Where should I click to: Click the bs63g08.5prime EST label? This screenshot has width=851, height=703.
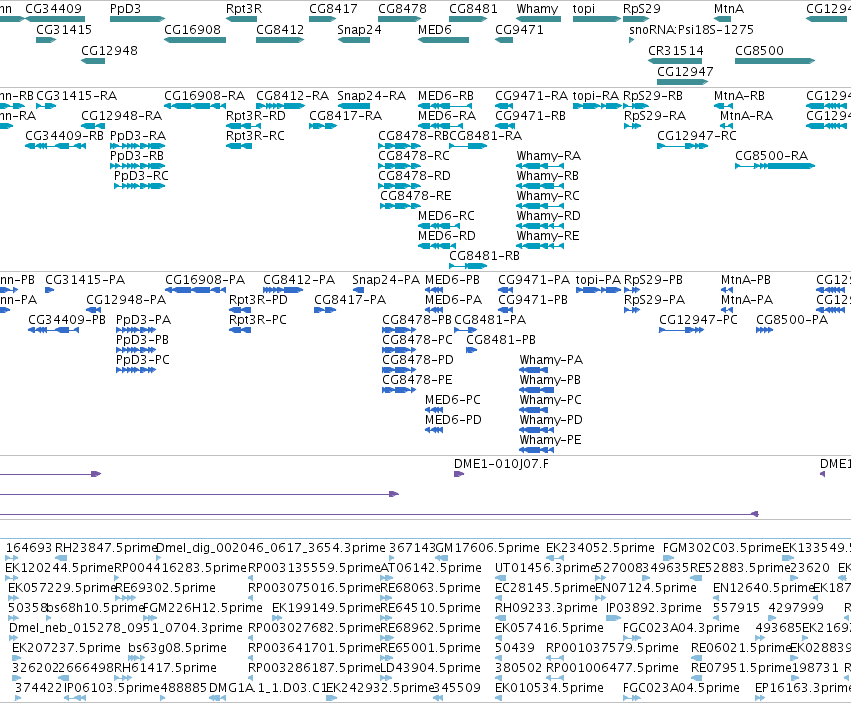coord(177,648)
